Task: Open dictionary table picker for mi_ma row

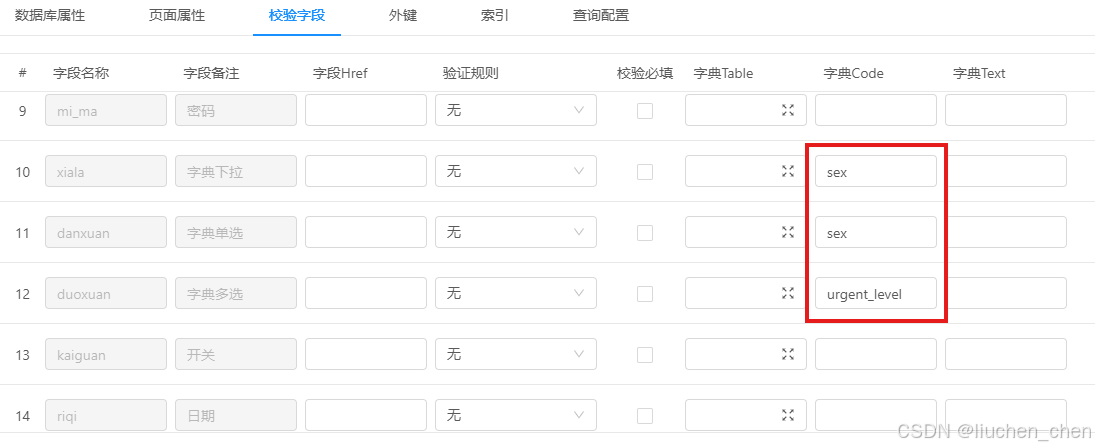Action: point(788,110)
